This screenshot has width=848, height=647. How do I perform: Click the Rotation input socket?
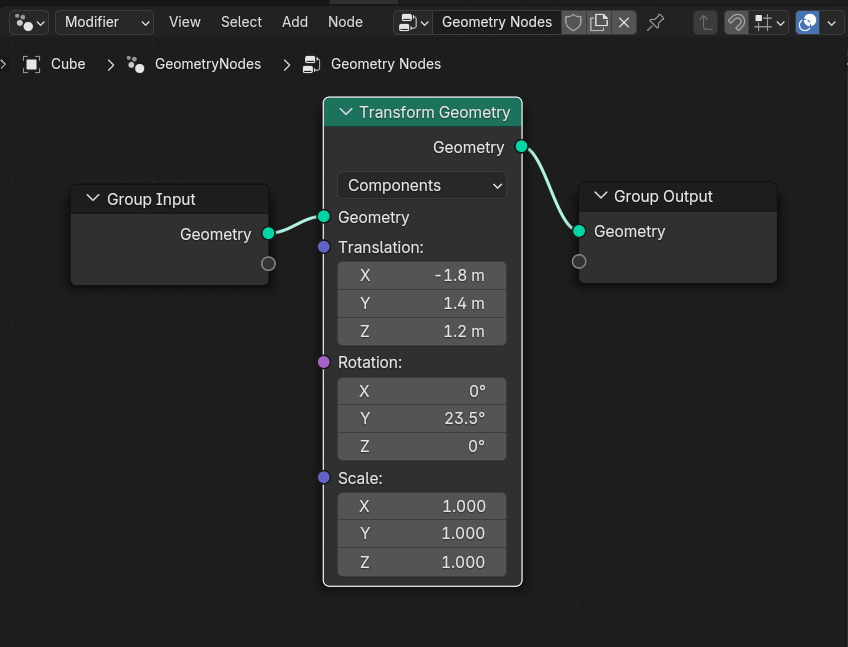tap(324, 362)
